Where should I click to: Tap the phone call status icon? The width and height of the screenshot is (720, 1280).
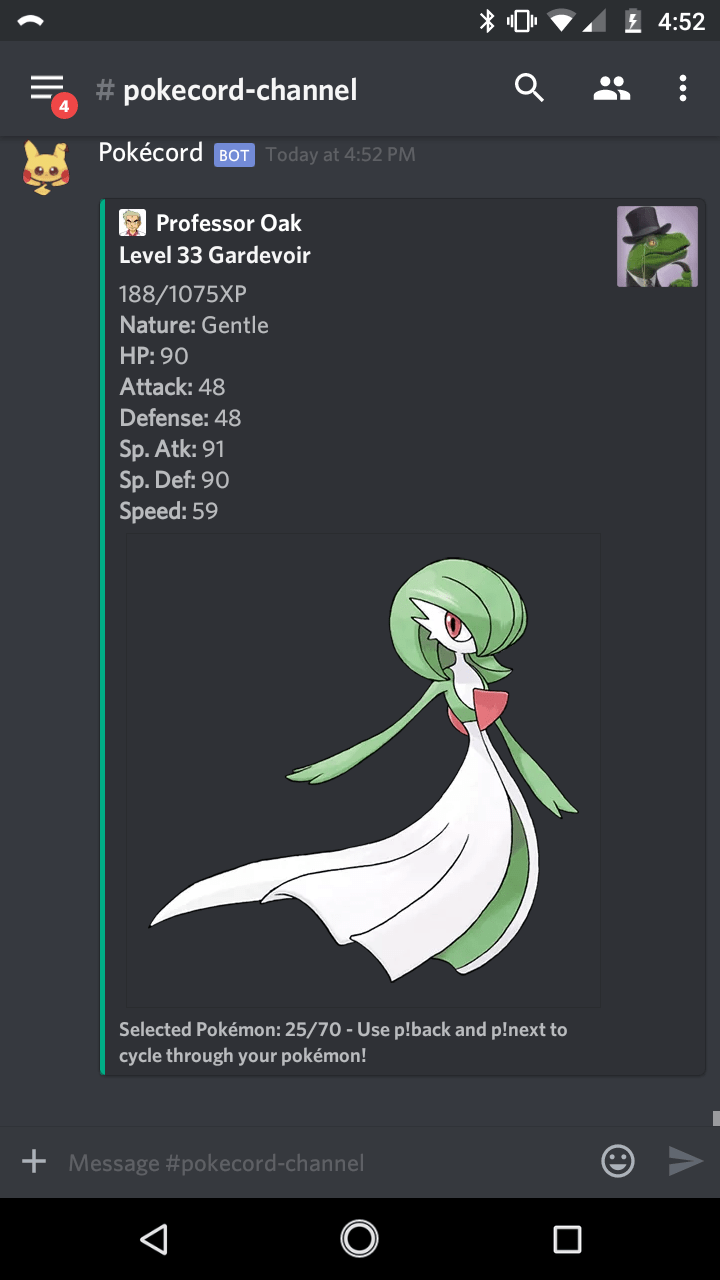(31, 21)
